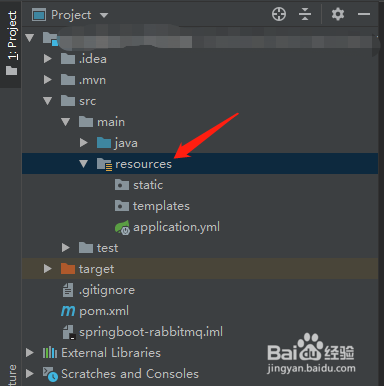Click the resources root folder icon
Image resolution: width=384 pixels, height=386 pixels.
click(x=104, y=164)
